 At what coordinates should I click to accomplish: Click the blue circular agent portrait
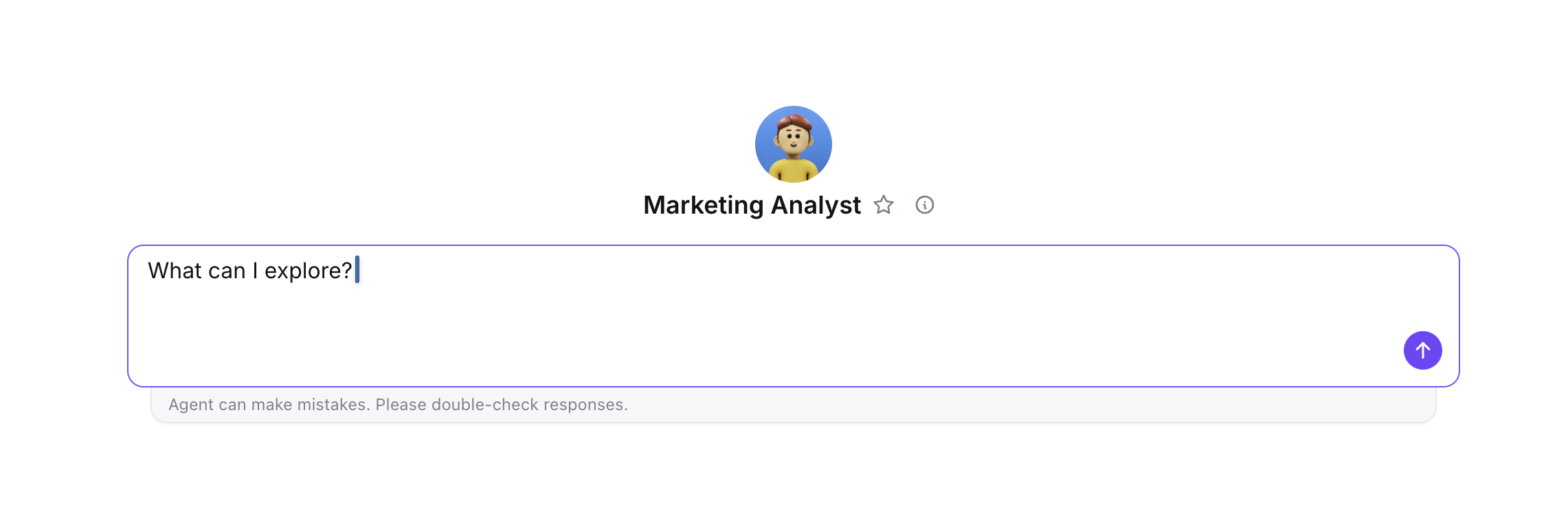click(x=794, y=144)
